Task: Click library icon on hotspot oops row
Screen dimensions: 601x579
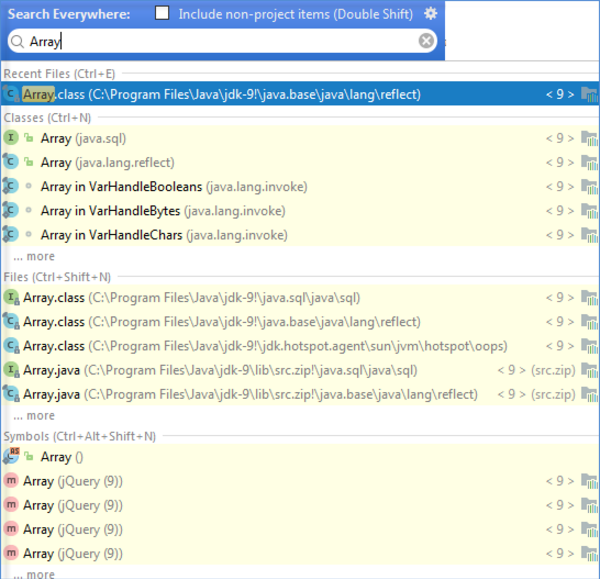Action: 589,346
